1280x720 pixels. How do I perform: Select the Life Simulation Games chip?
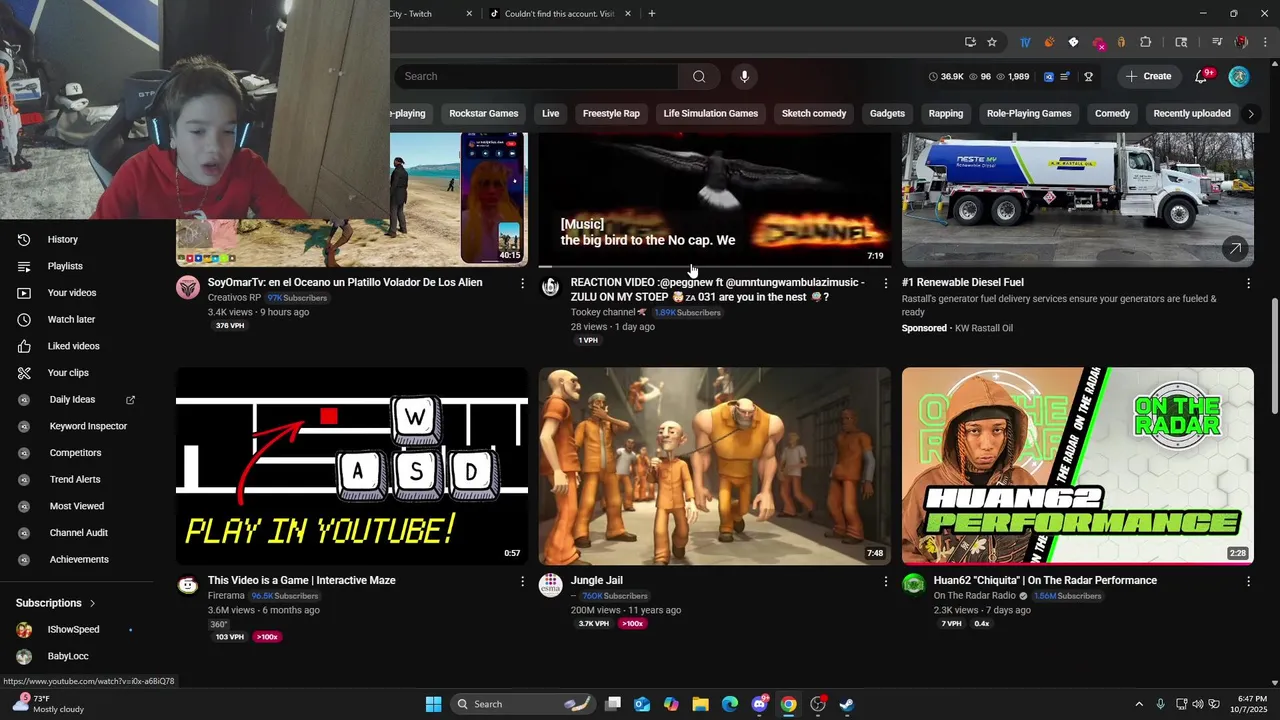(710, 114)
